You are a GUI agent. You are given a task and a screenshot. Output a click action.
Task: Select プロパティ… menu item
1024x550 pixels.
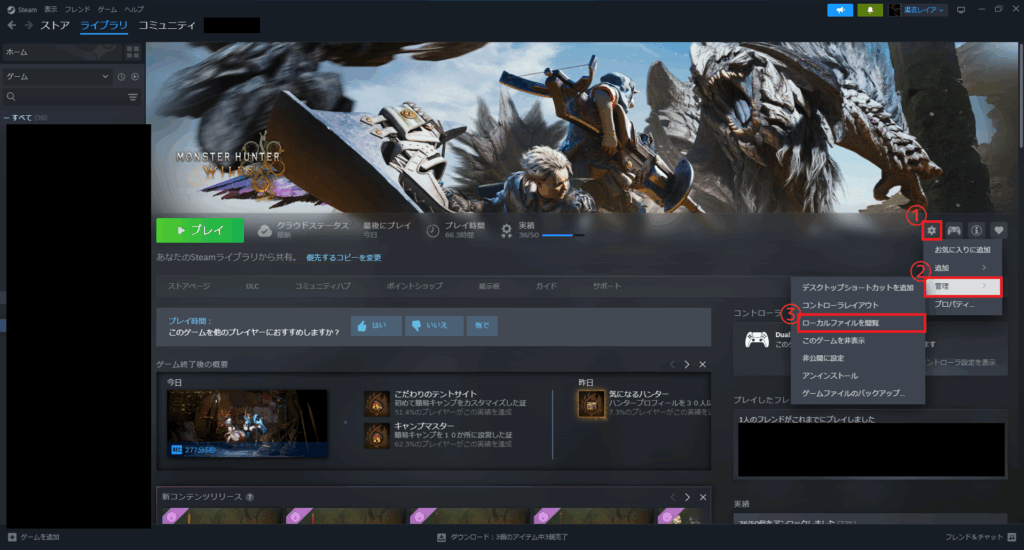tap(962, 304)
